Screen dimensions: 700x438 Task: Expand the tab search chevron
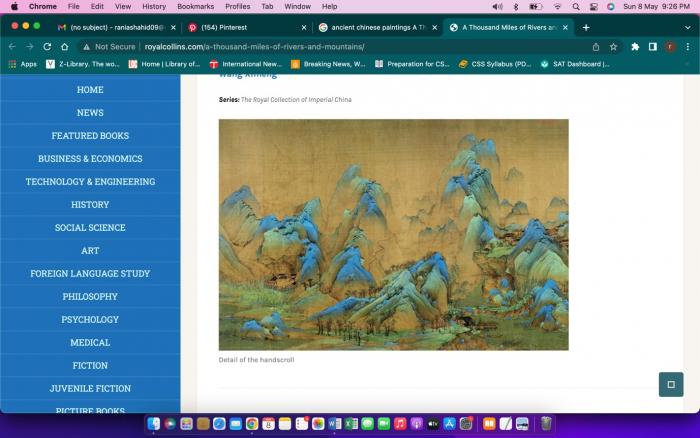[688, 28]
